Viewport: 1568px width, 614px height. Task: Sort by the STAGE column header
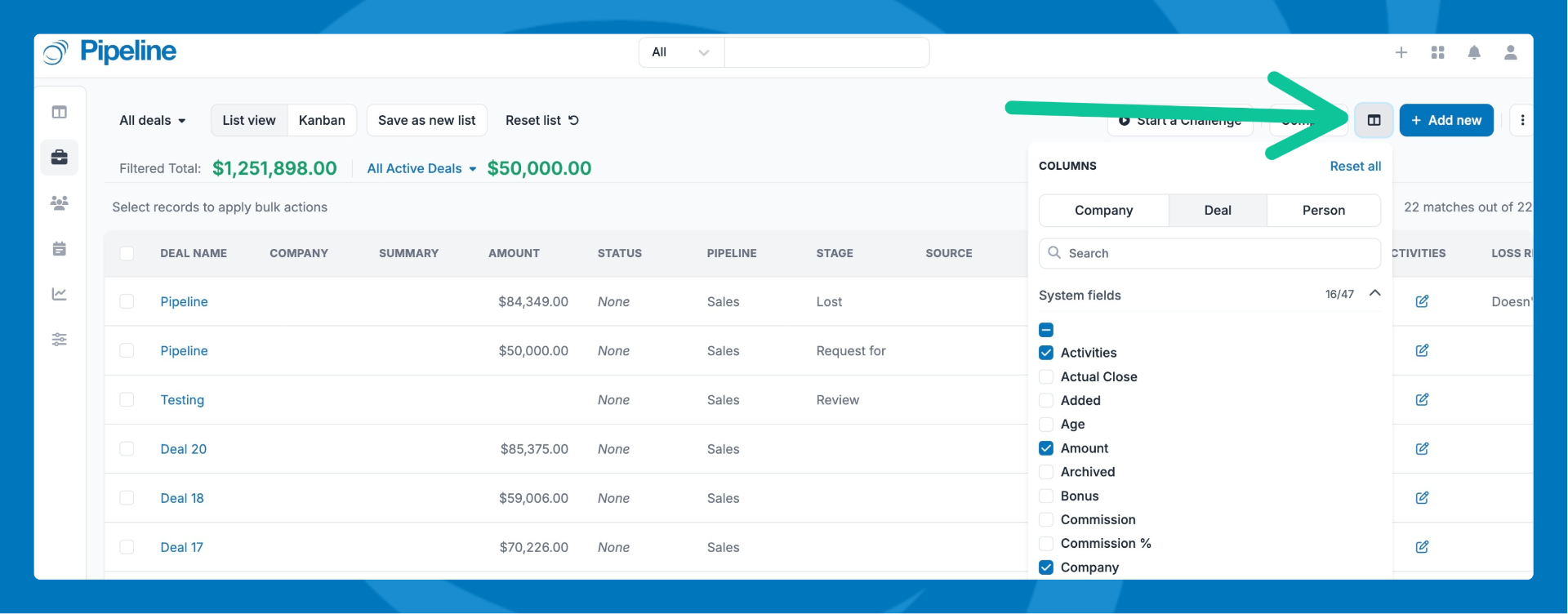(835, 253)
